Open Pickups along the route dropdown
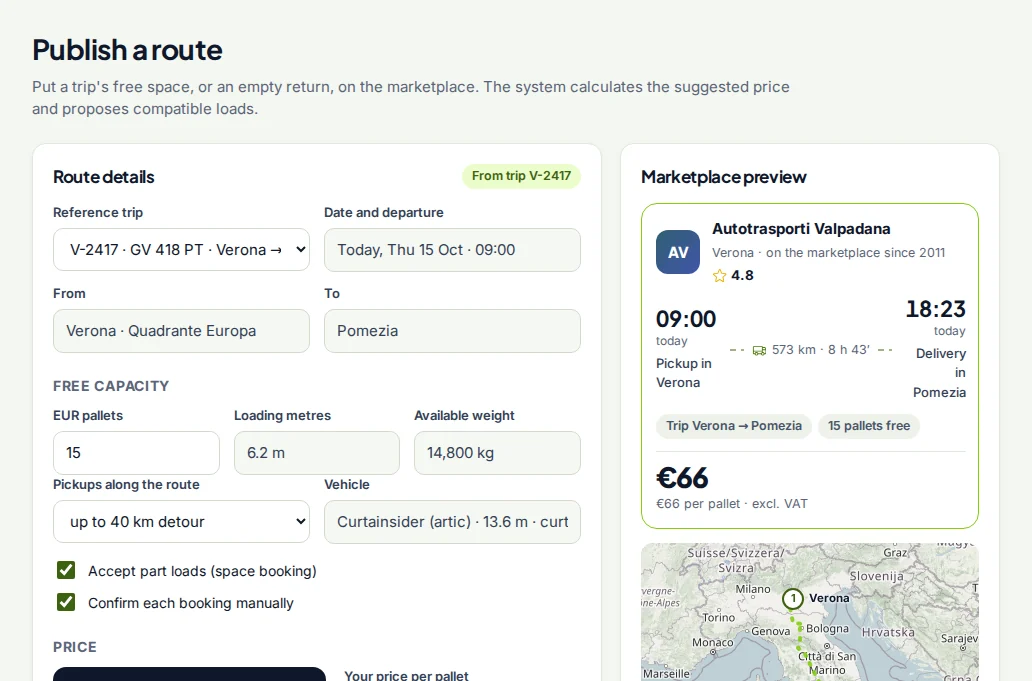1032x681 pixels. pos(181,522)
